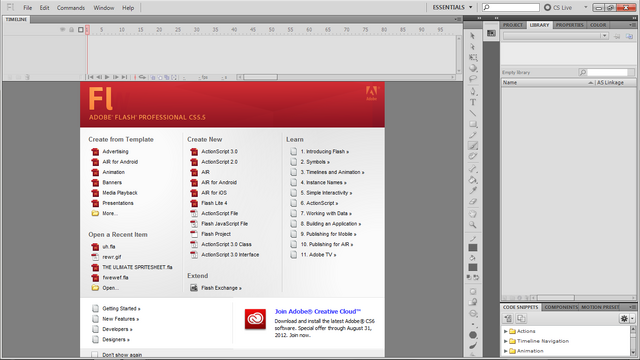Image resolution: width=640 pixels, height=360 pixels.
Task: Select the Selection (arrow) tool
Action: (473, 36)
